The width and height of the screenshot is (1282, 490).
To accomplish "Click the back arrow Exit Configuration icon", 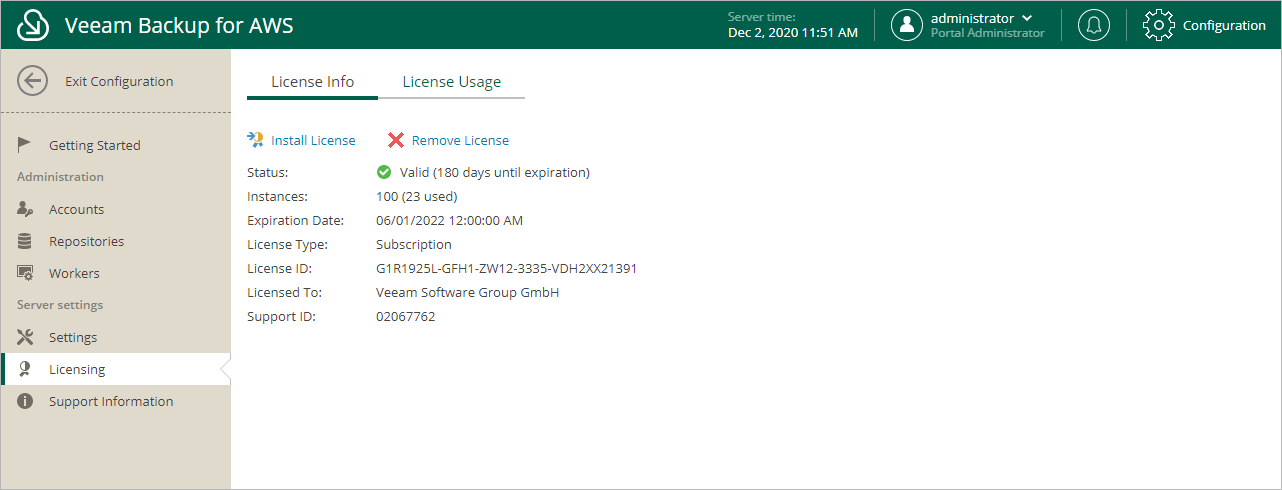I will (33, 82).
